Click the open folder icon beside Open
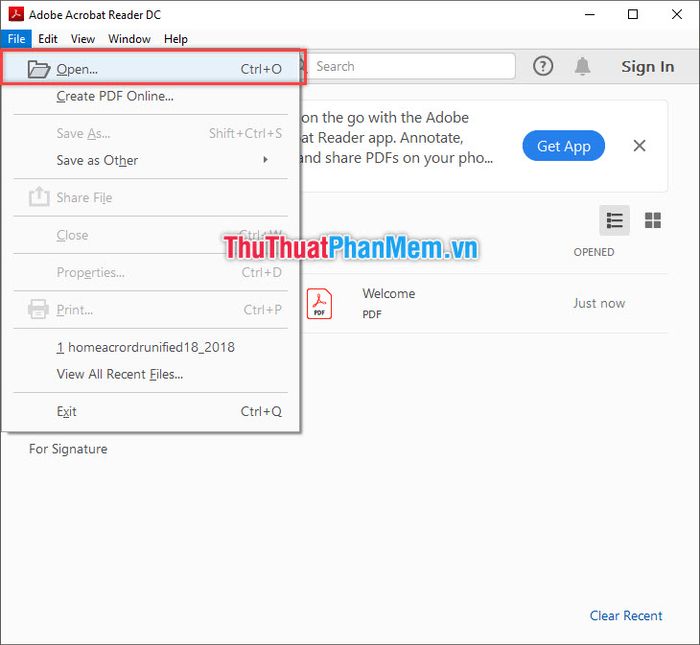Screen dimensions: 700x645 click(x=38, y=69)
